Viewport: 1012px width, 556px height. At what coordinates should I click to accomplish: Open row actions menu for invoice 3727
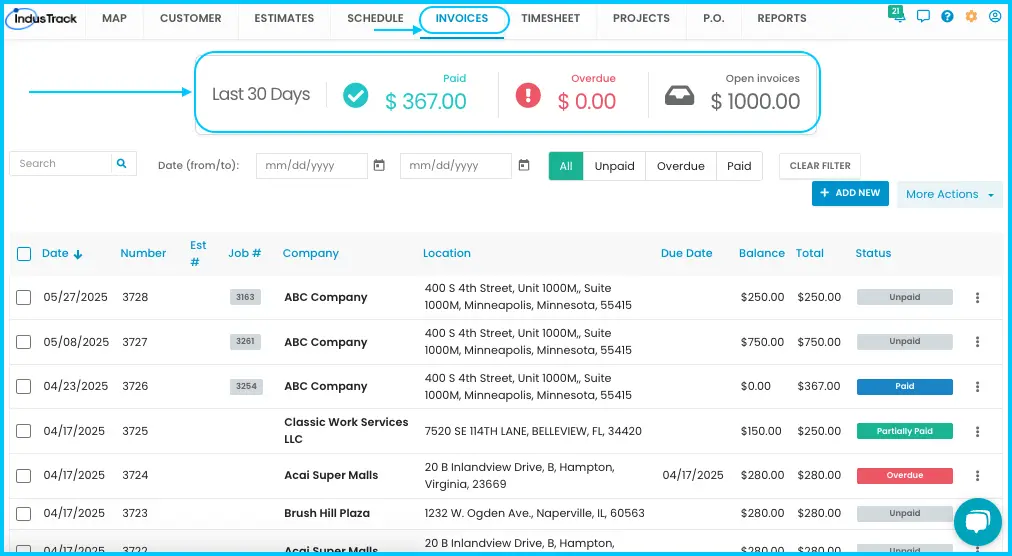point(977,342)
